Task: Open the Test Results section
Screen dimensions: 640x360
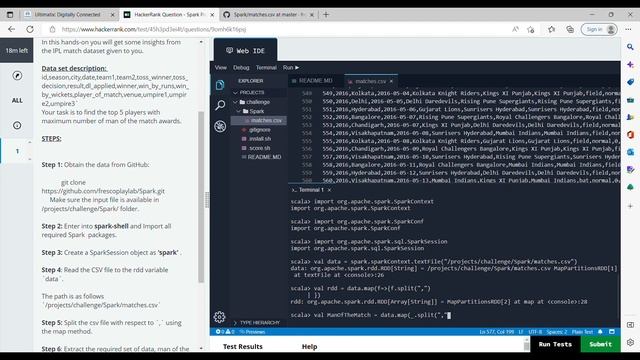Action: coord(243,347)
